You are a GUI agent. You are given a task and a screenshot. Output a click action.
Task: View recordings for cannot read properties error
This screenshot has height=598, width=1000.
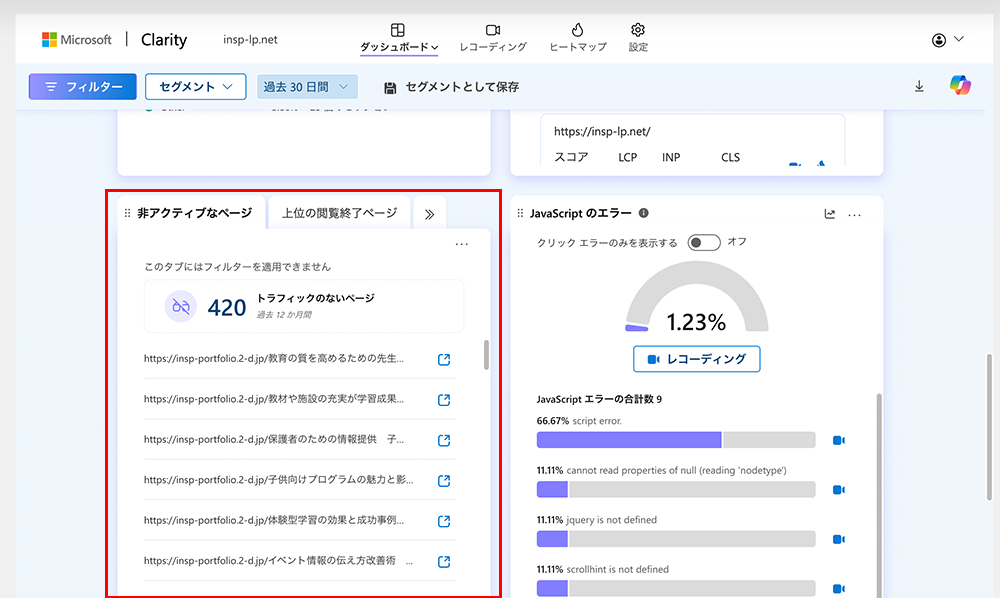point(839,490)
